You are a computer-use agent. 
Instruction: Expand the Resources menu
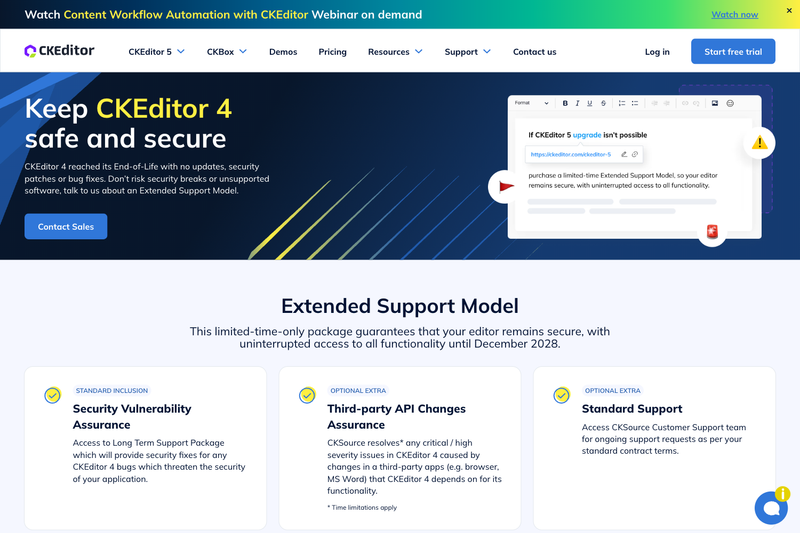[x=395, y=52]
